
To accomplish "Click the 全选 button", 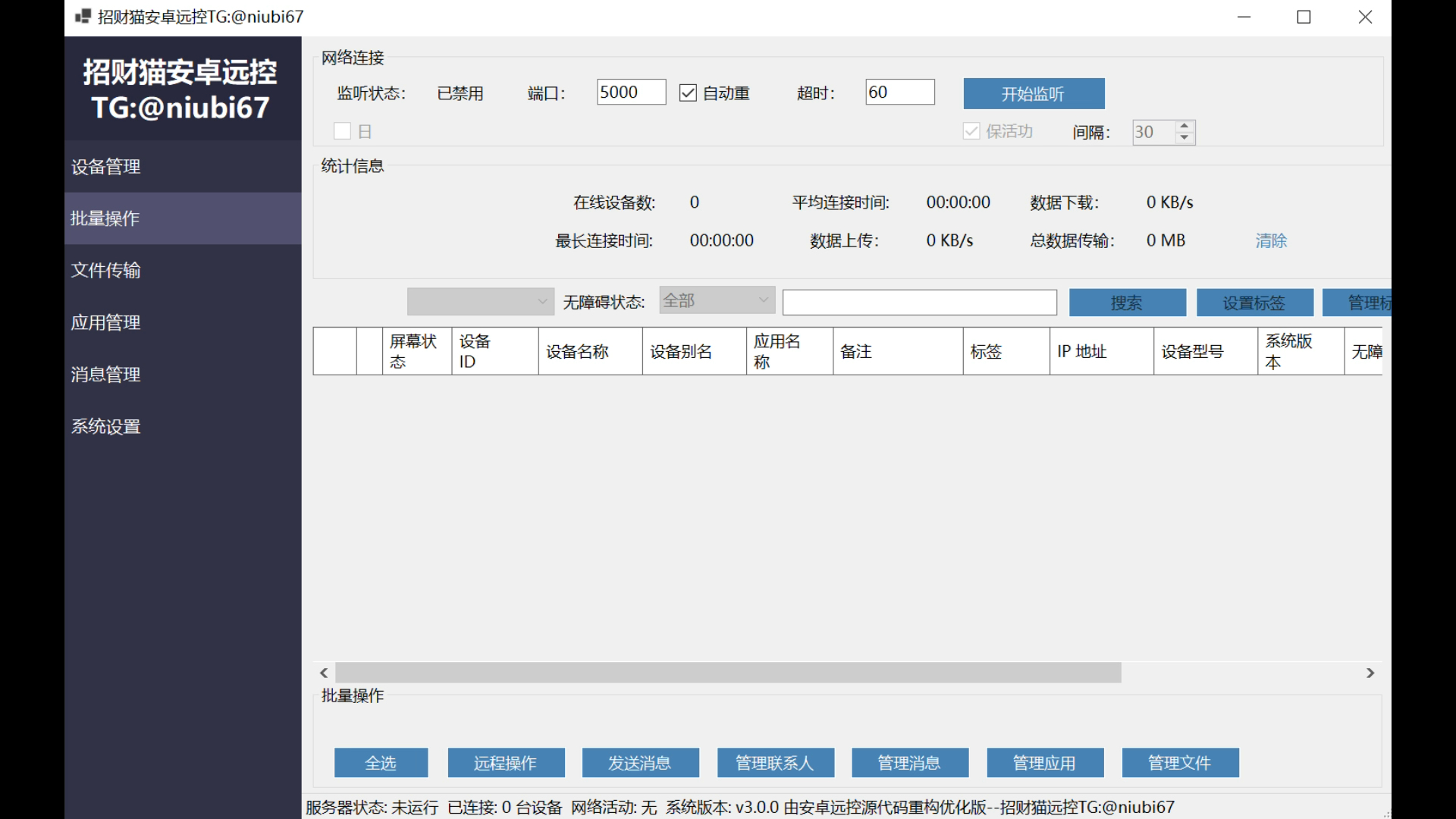I will click(381, 763).
